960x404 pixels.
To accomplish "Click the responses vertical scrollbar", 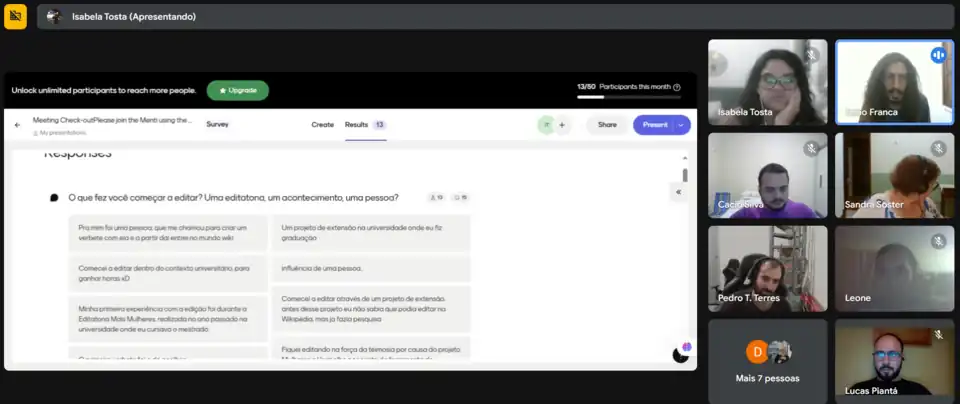I will pos(685,175).
